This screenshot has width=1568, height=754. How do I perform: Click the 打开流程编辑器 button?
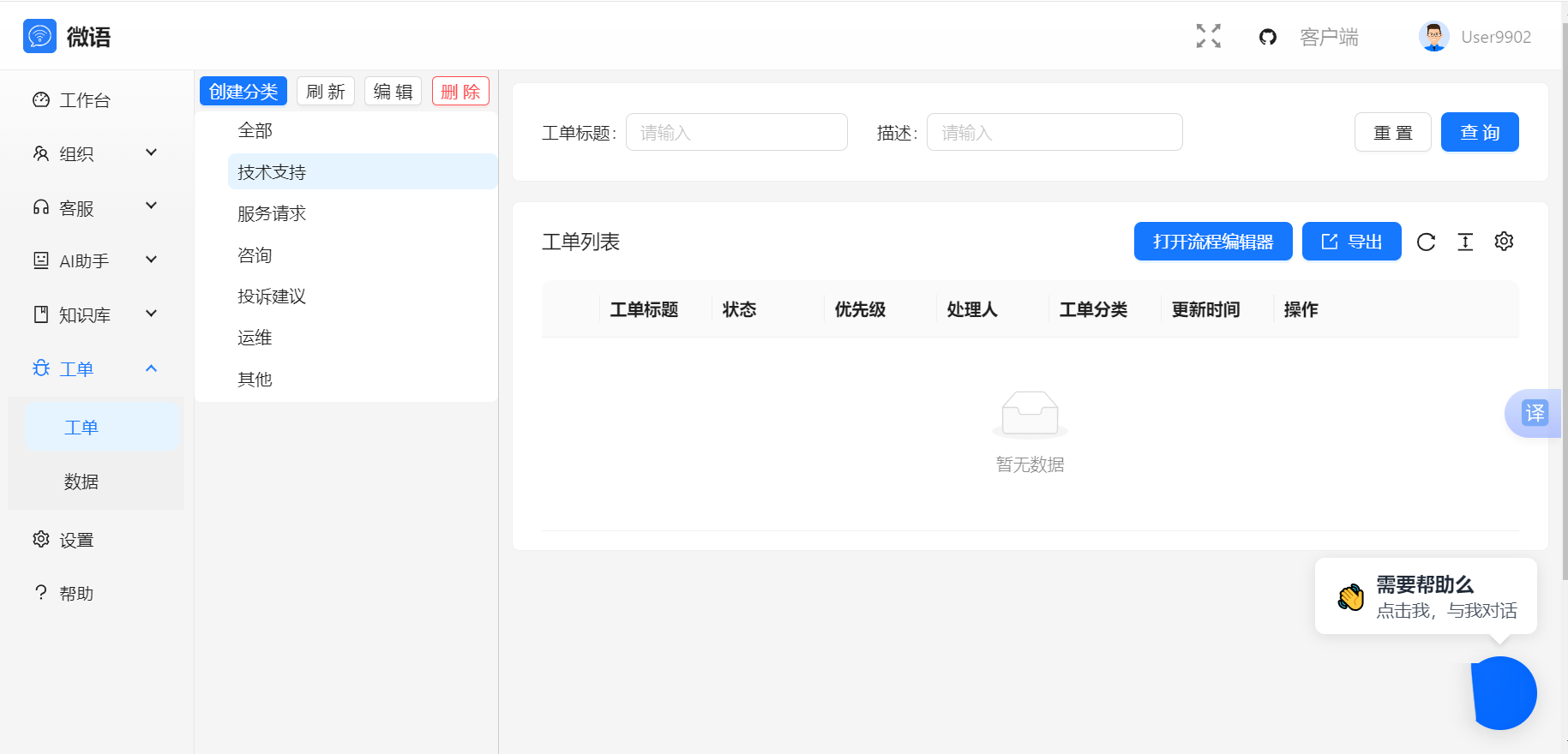click(1212, 242)
